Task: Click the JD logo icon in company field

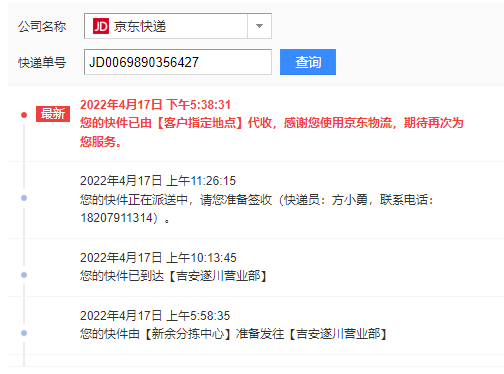Action: coord(101,26)
